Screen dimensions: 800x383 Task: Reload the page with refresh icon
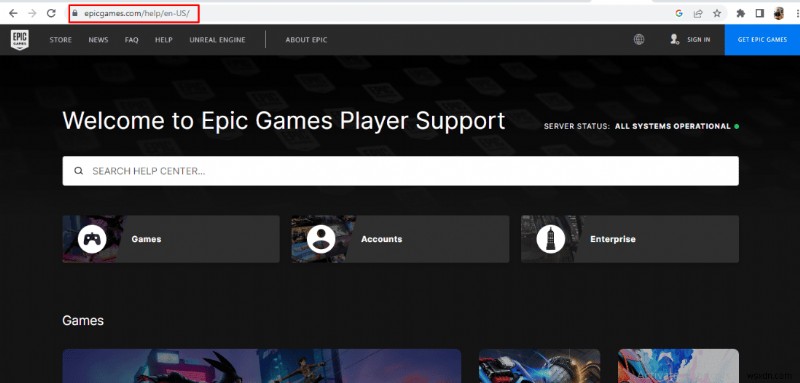click(51, 14)
